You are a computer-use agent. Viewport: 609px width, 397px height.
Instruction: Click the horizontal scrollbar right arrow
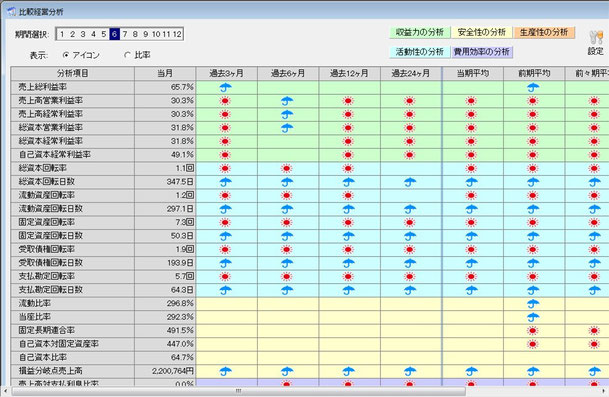pyautogui.click(x=603, y=391)
